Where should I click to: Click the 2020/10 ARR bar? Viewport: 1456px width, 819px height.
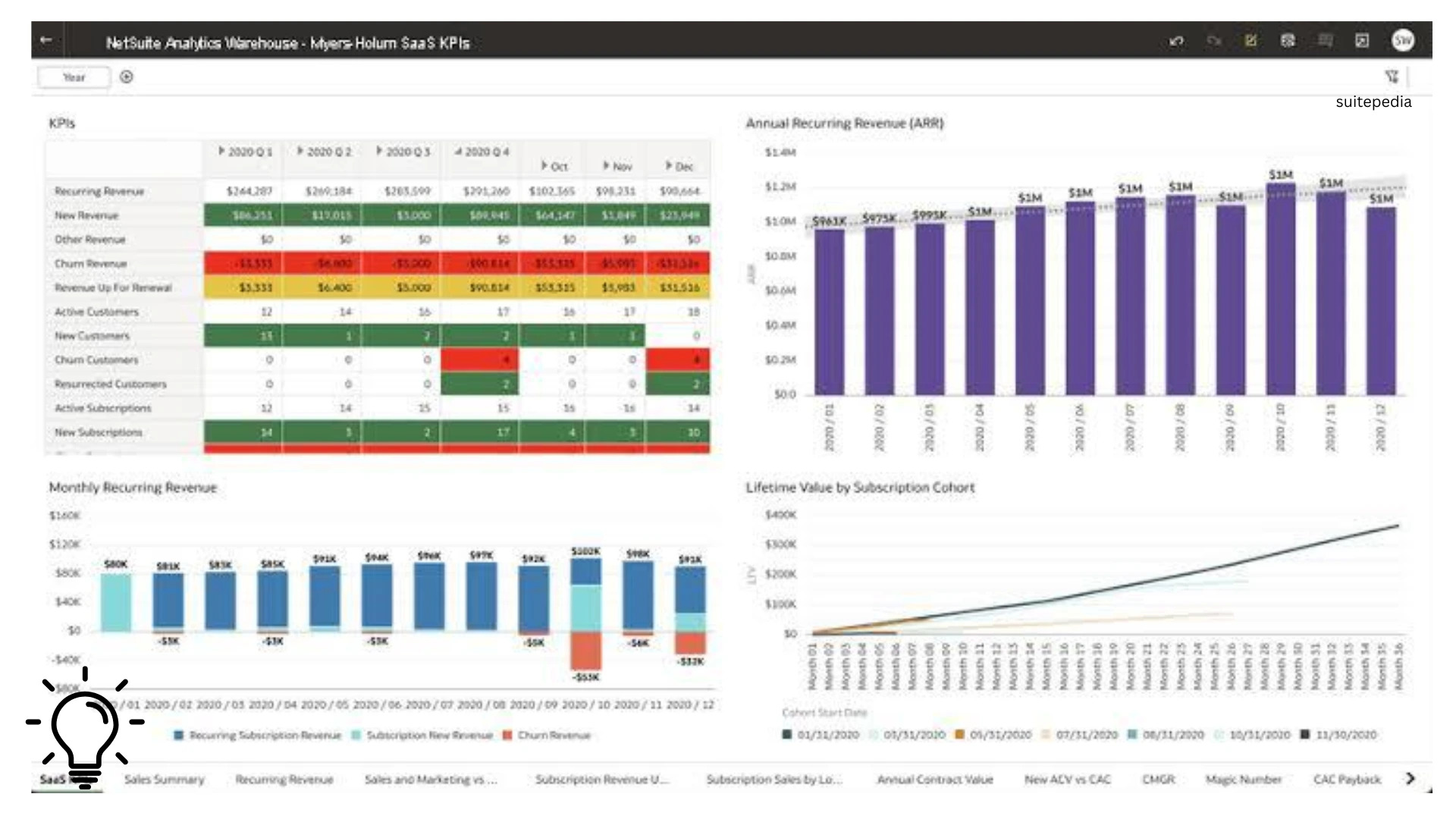pos(1280,288)
